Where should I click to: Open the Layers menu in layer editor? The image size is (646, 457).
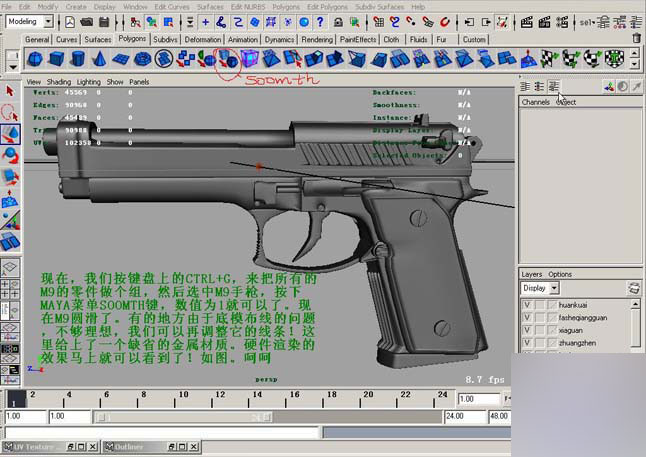click(531, 274)
